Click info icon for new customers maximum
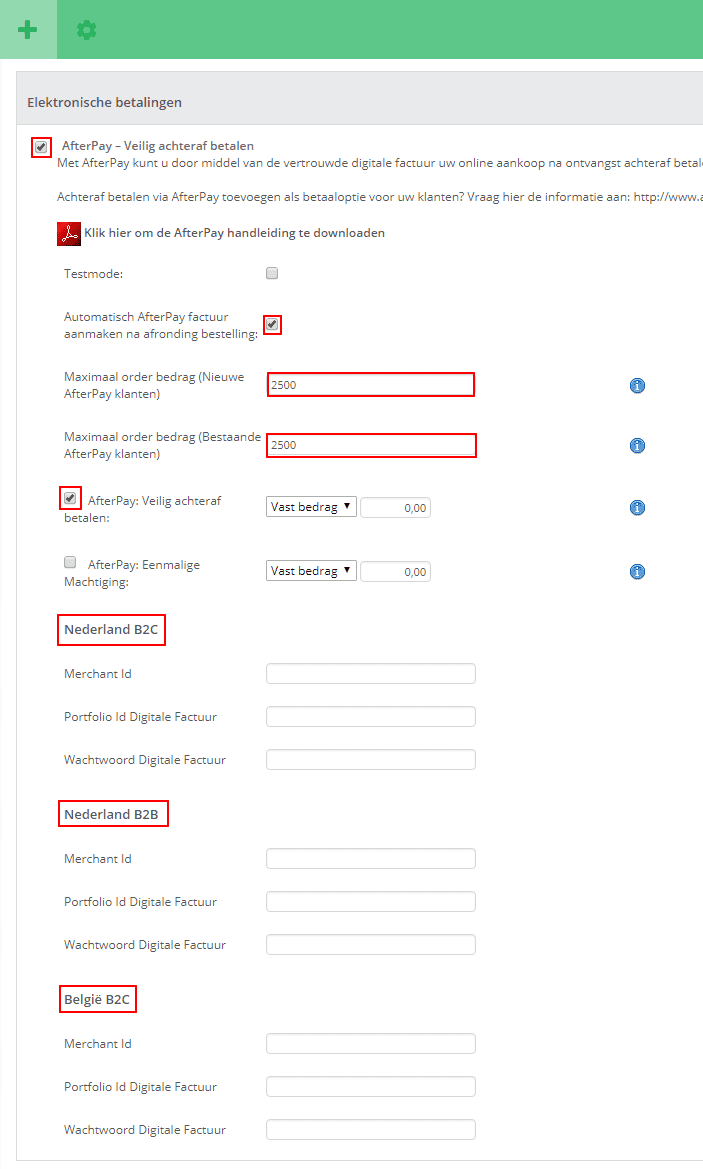This screenshot has width=703, height=1169. 637,386
